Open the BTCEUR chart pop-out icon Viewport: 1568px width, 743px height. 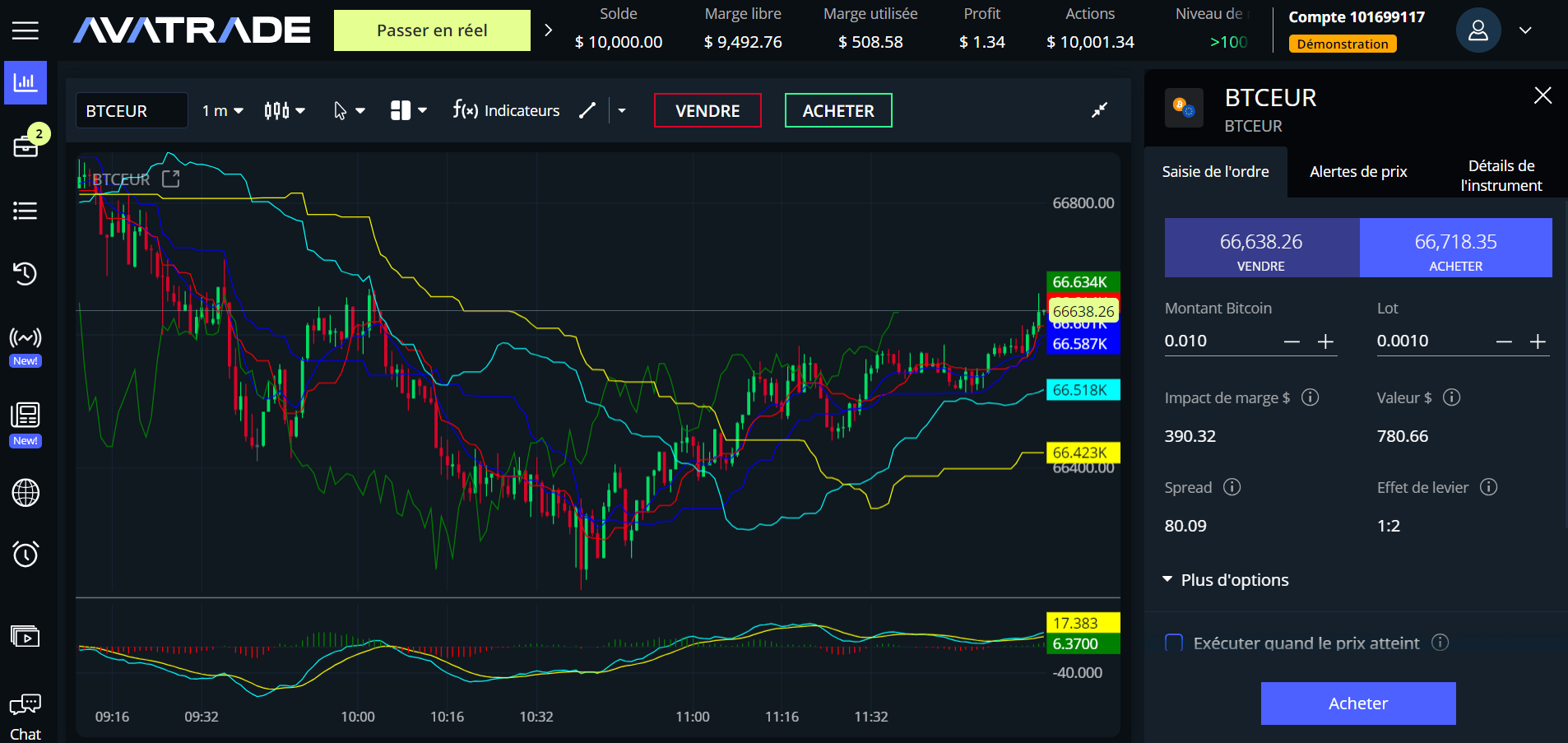171,179
